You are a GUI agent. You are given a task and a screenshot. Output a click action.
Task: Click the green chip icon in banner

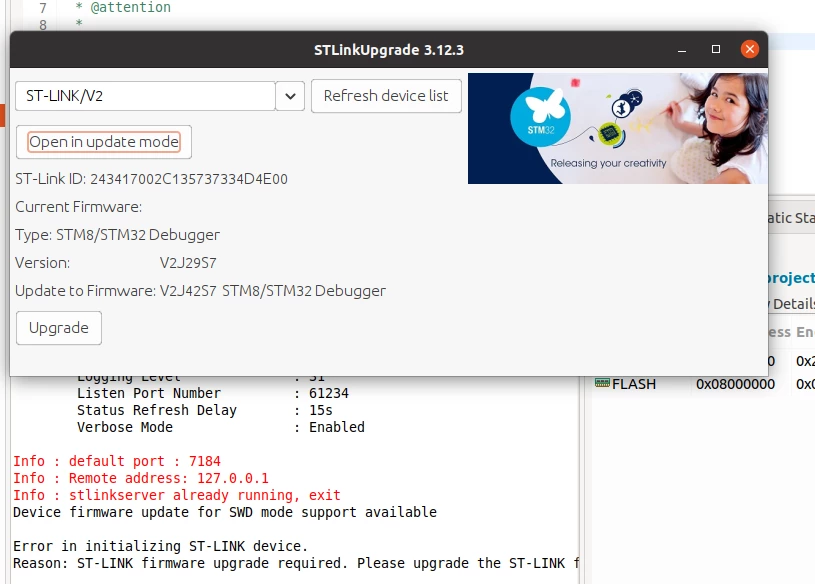[610, 134]
